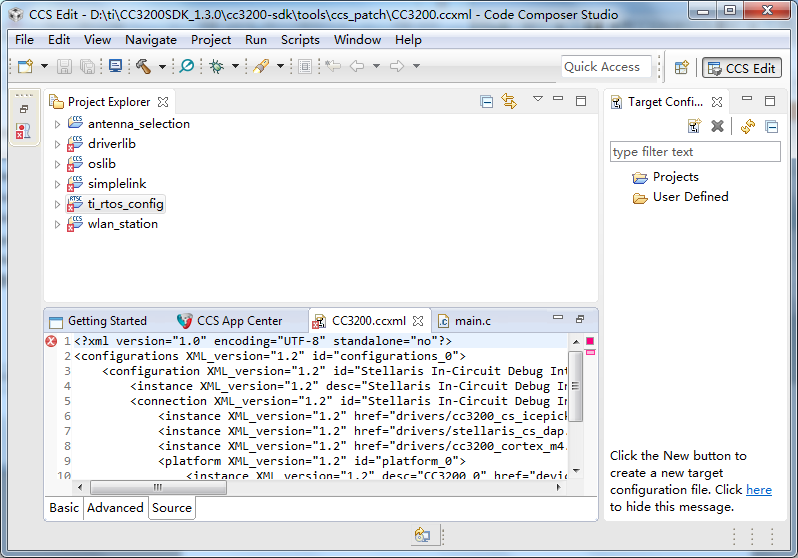Click Refresh icon in Target Configurations
The width and height of the screenshot is (798, 558).
(x=748, y=126)
